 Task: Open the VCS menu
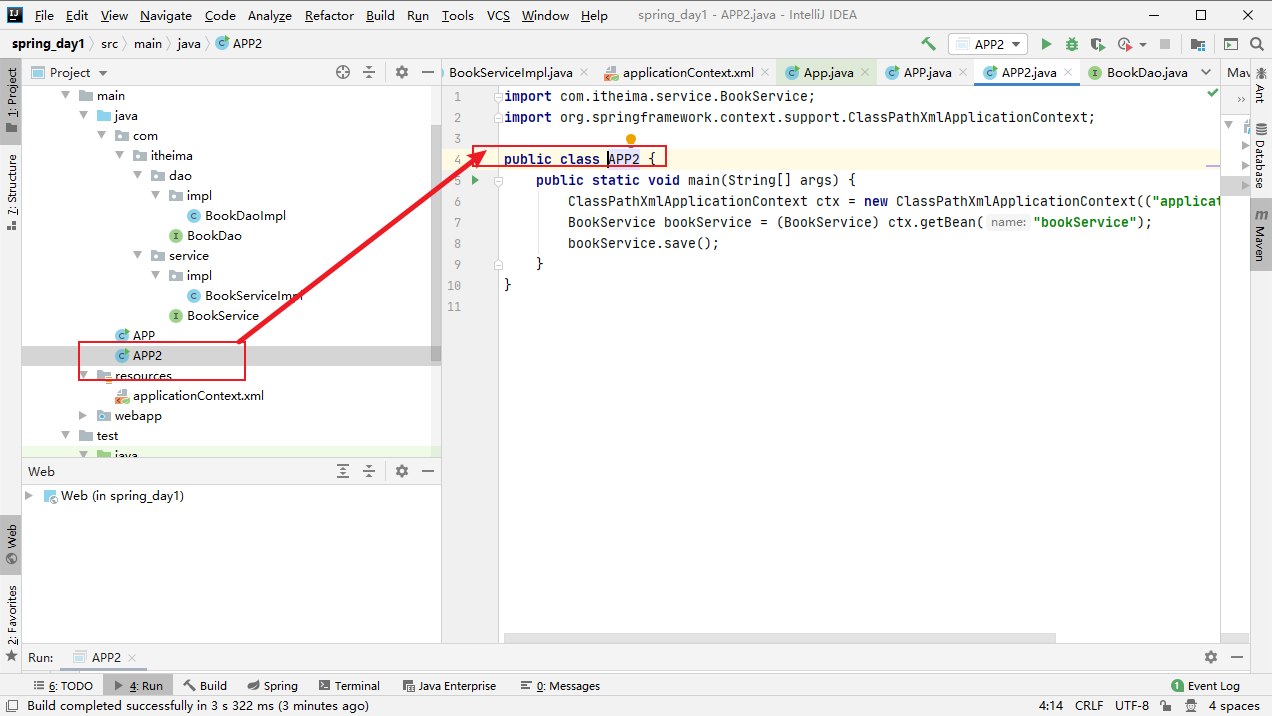(x=498, y=15)
